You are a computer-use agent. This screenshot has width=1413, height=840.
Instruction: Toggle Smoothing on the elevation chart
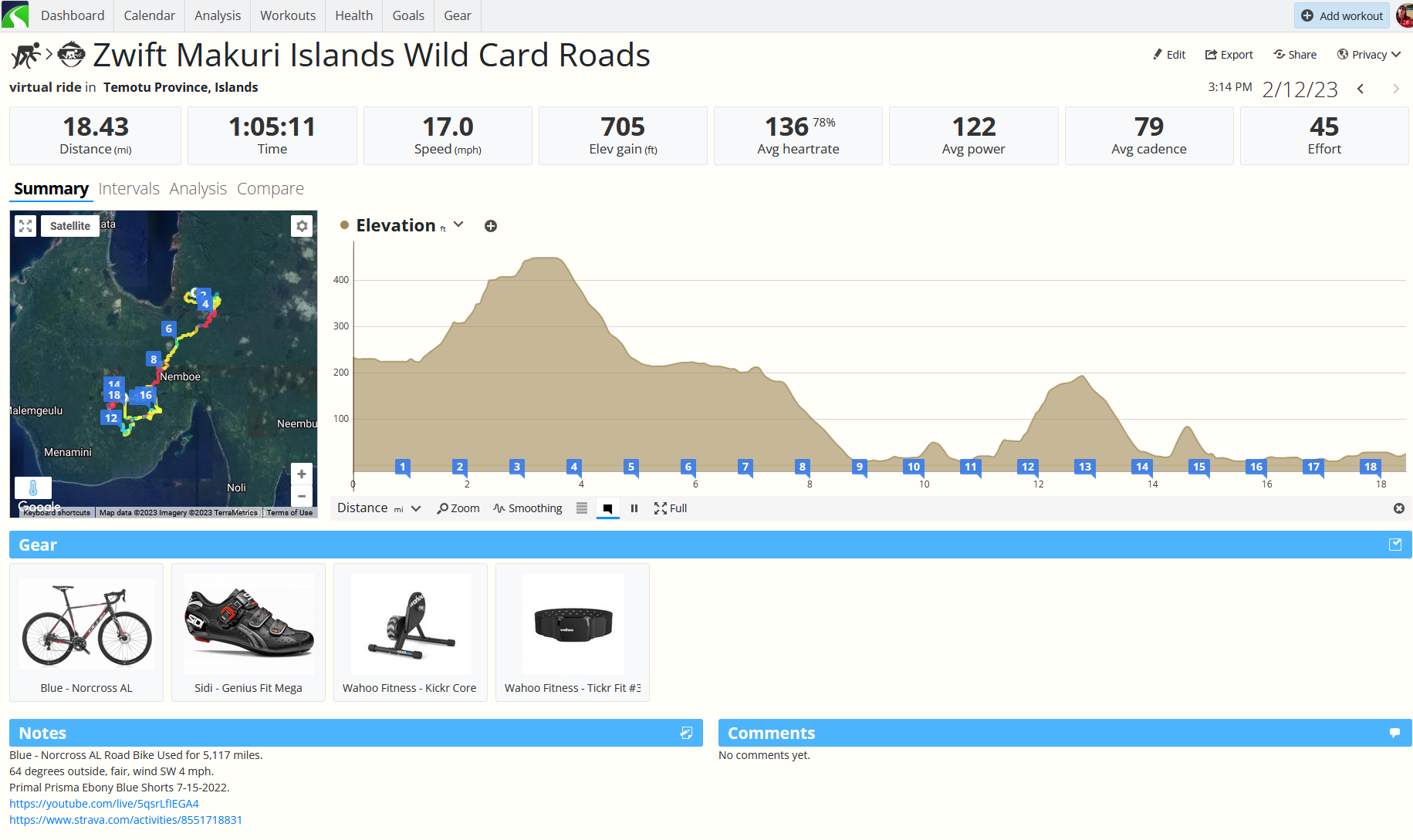[528, 508]
